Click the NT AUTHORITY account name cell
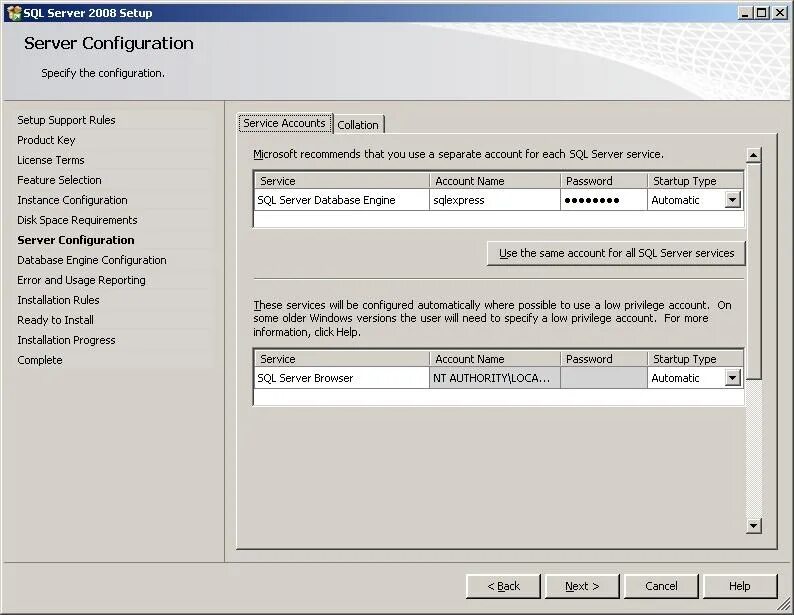The image size is (794, 615). (x=494, y=378)
